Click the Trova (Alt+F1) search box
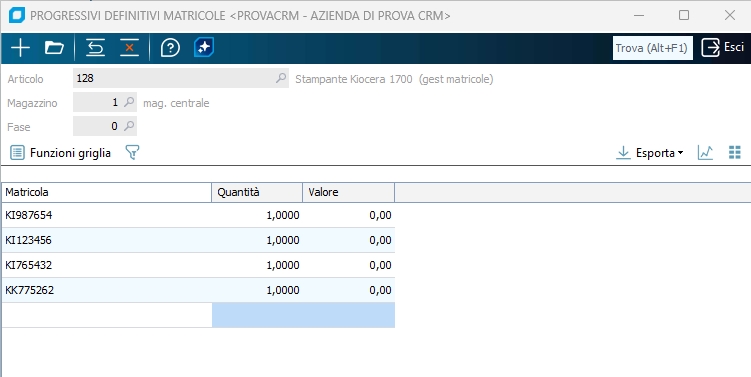 click(x=653, y=48)
